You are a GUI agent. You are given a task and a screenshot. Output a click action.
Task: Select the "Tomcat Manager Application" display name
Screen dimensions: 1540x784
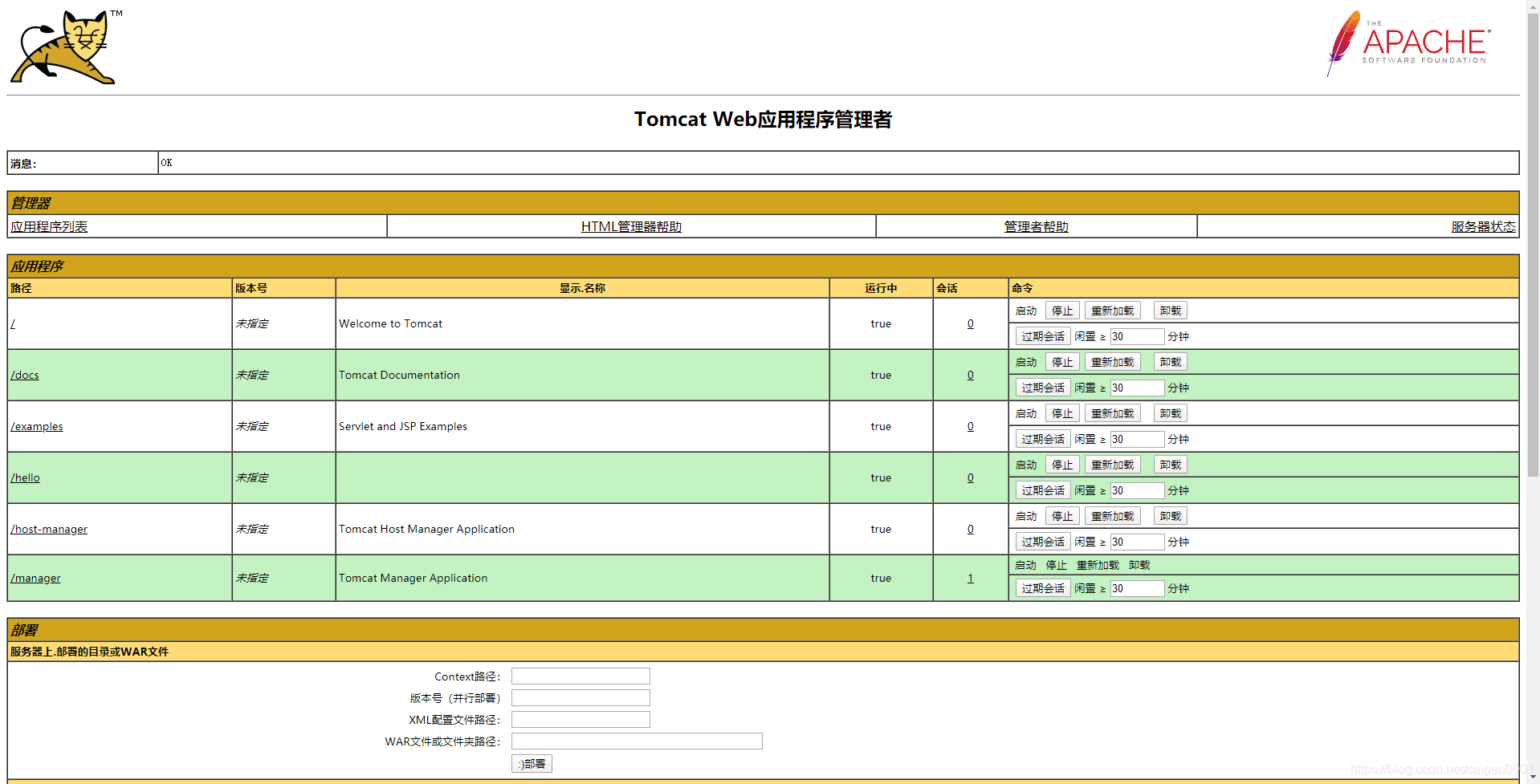point(413,578)
